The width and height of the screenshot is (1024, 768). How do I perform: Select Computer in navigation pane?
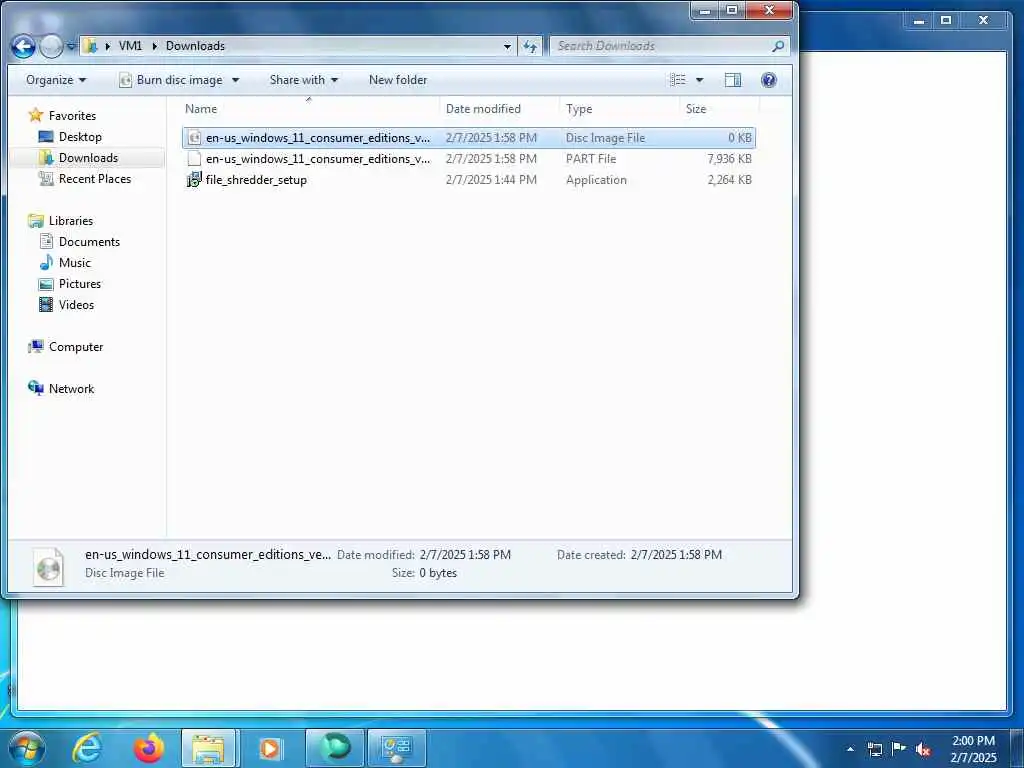pos(76,347)
